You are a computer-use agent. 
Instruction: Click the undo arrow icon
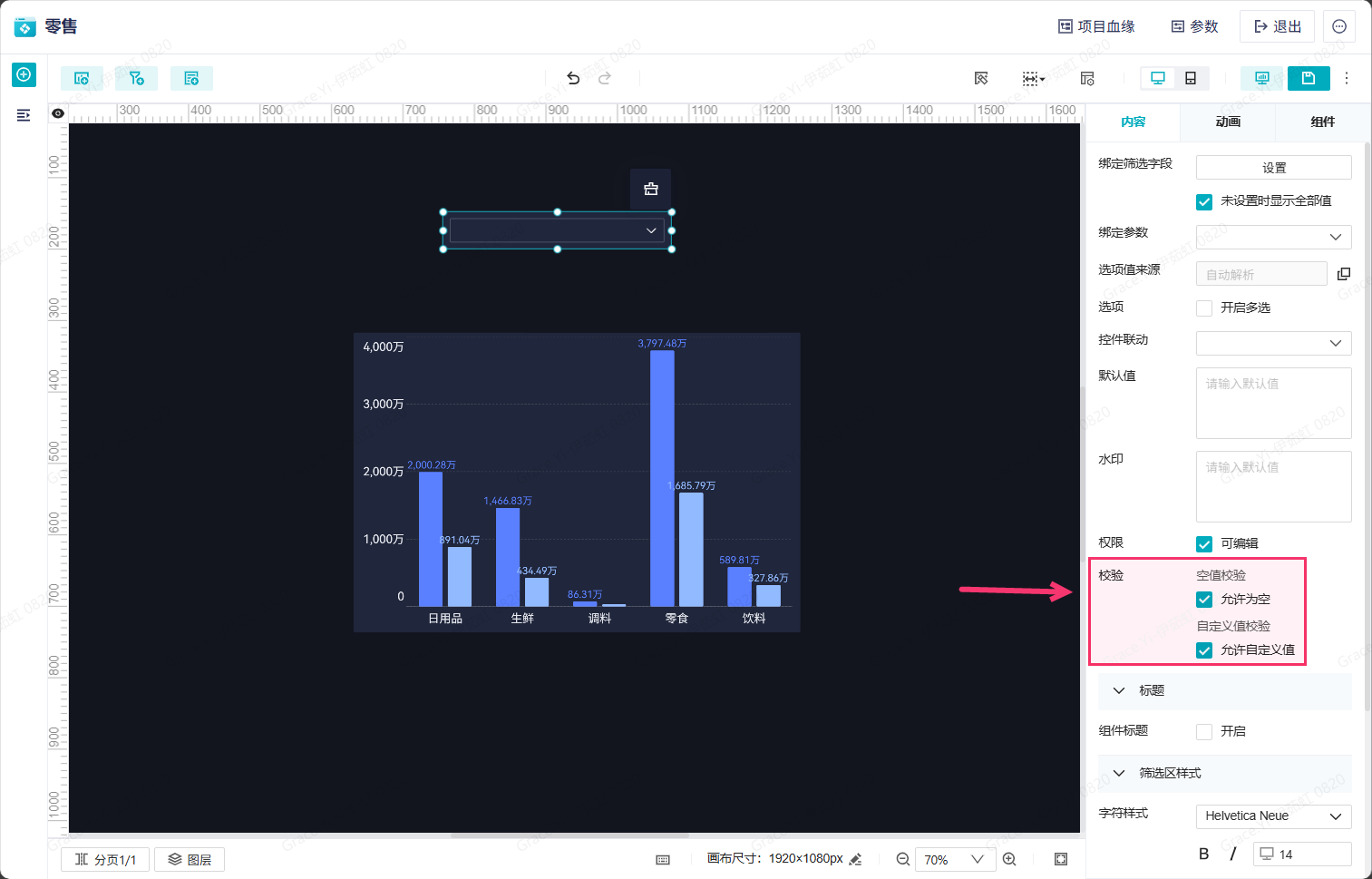573,78
